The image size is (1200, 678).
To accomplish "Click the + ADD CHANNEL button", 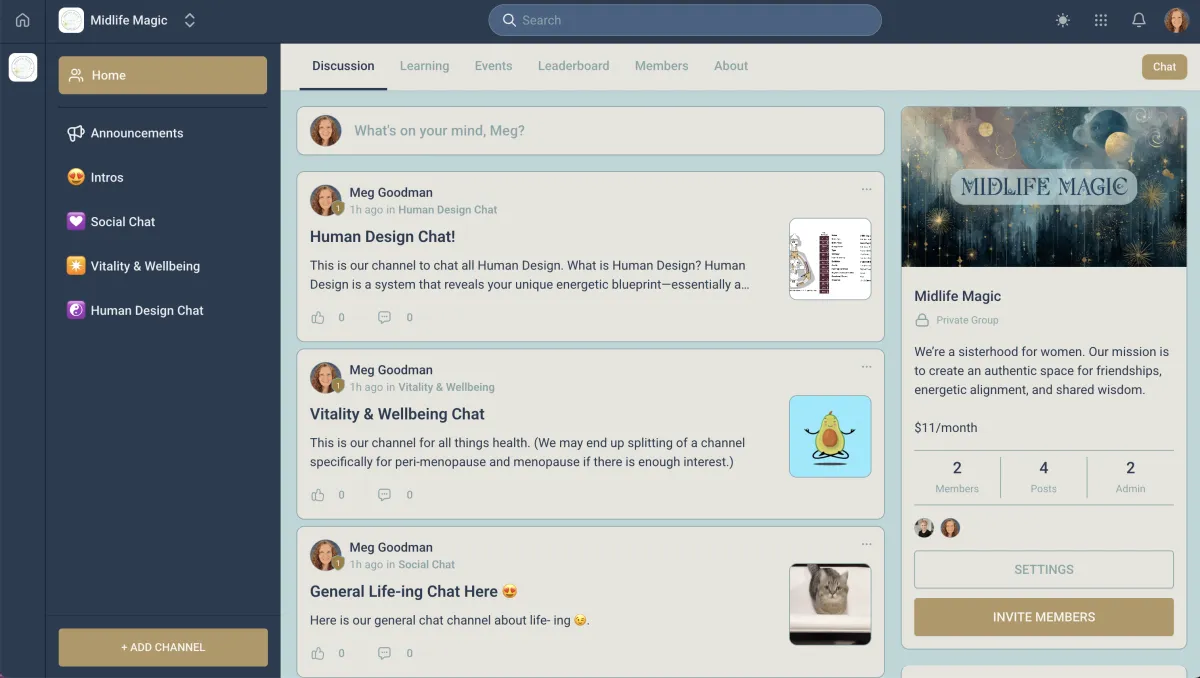I will tap(163, 647).
